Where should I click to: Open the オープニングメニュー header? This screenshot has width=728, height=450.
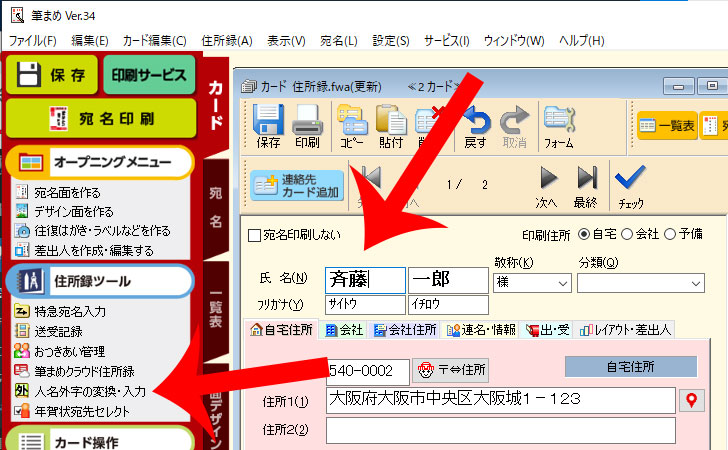100,162
